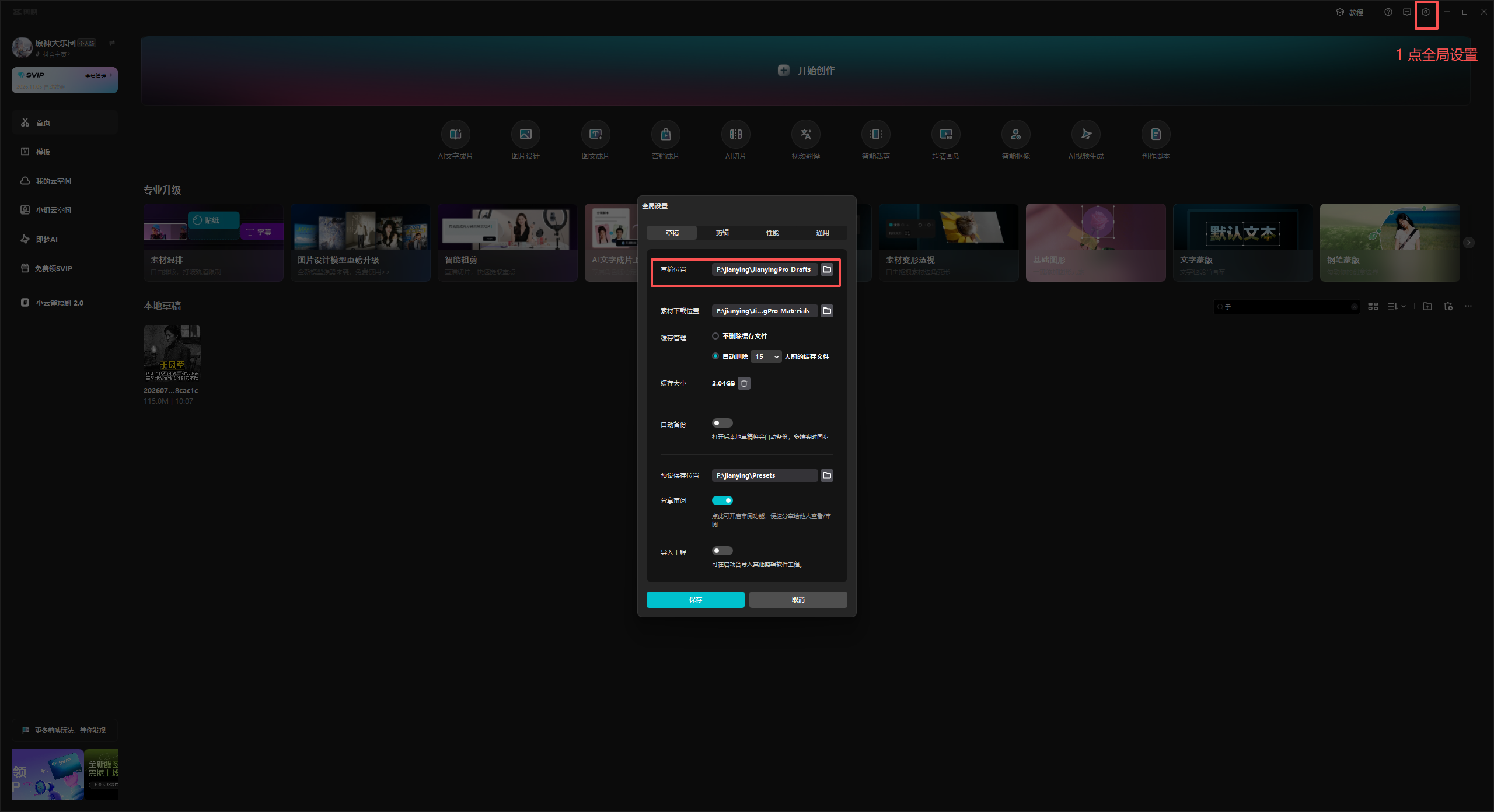Screen dimensions: 1494x812
Task: Toggle the 自动备份 switch
Action: click(x=722, y=423)
